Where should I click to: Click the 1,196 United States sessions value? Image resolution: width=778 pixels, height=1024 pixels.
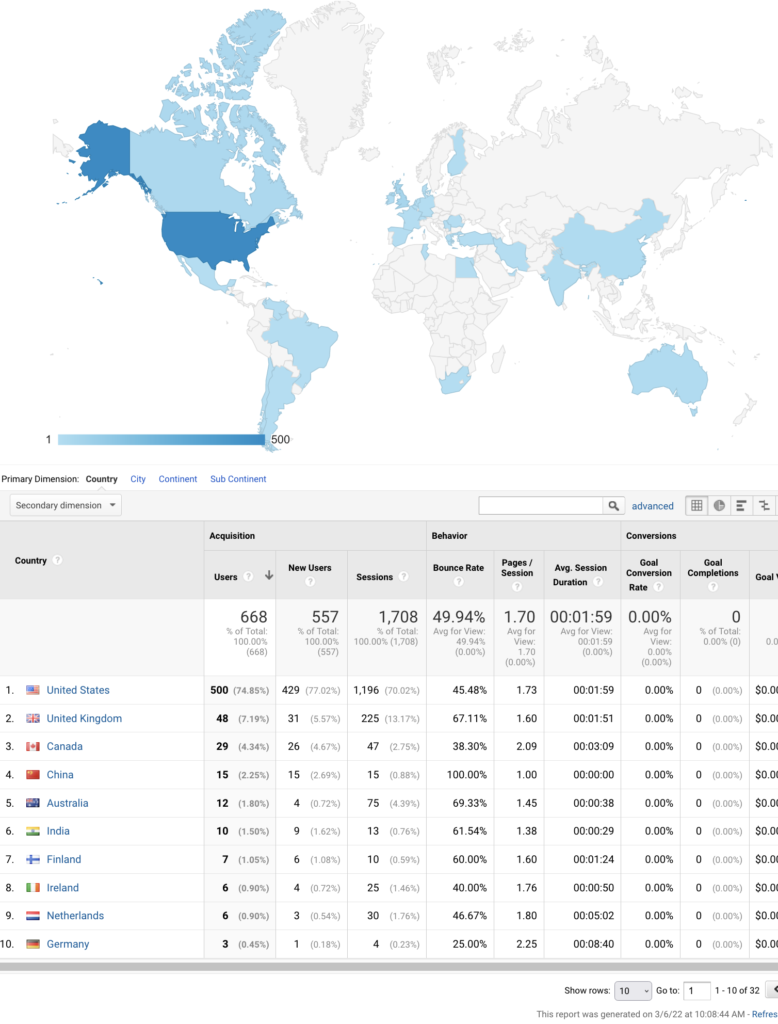(366, 690)
